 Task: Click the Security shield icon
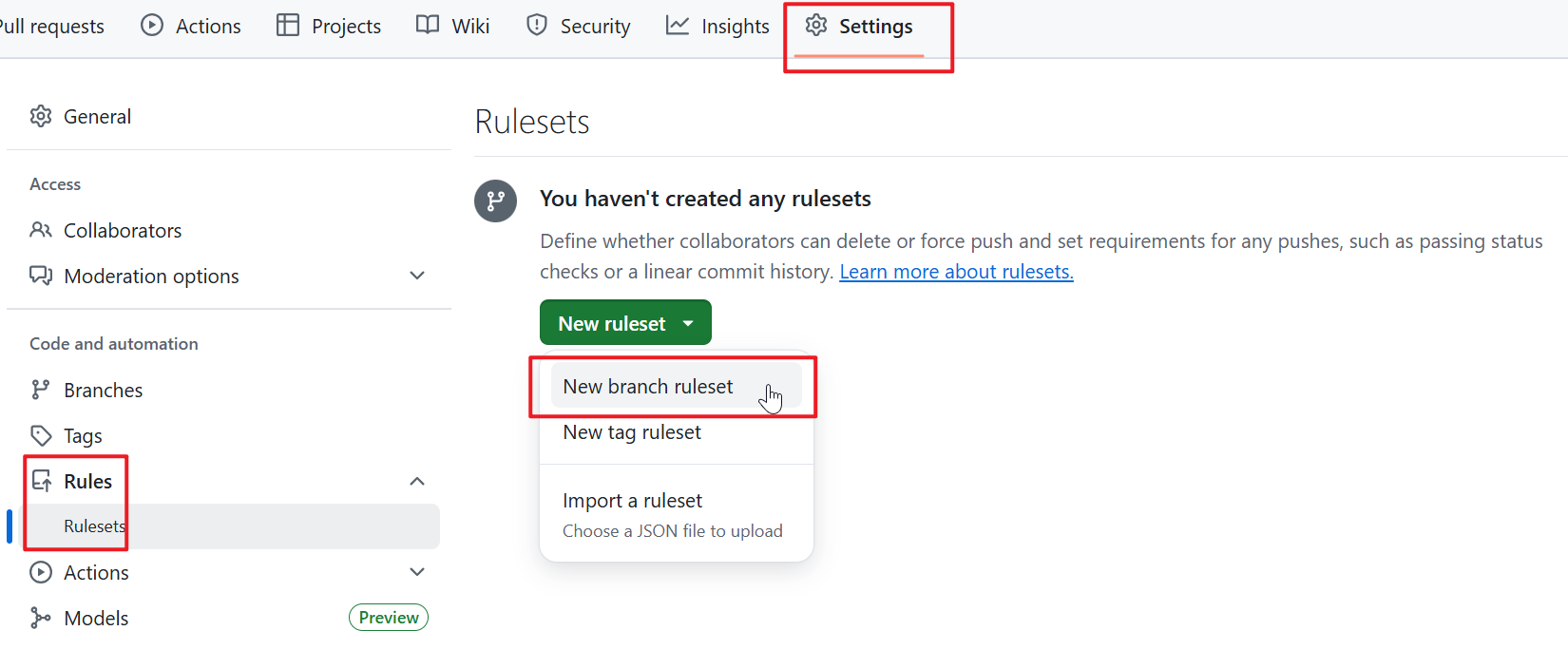537,26
